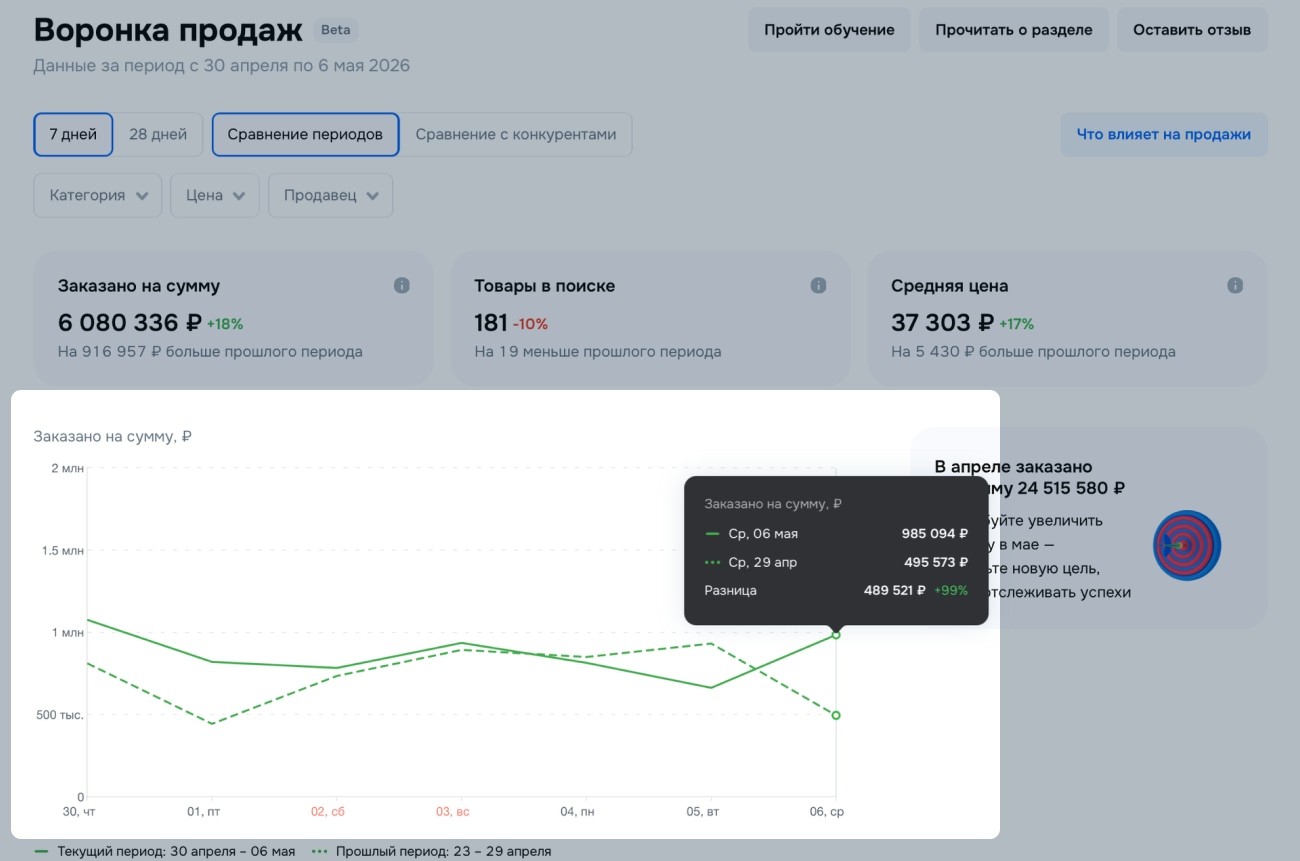Click info icon on Заказано на сумму card
This screenshot has height=861, width=1300.
(402, 286)
